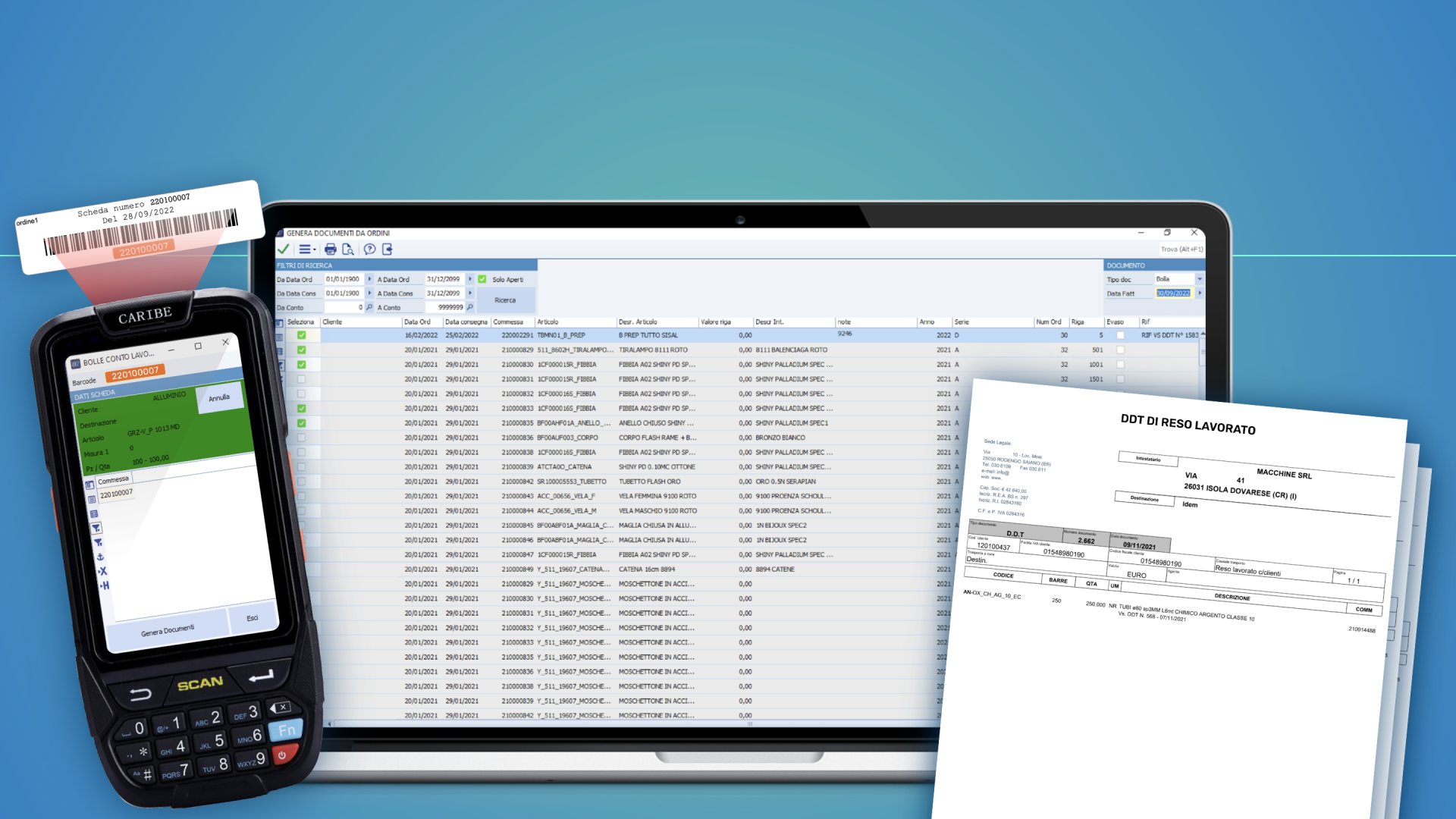
Task: Check Evaso box for row with Riga 5
Action: [1120, 335]
